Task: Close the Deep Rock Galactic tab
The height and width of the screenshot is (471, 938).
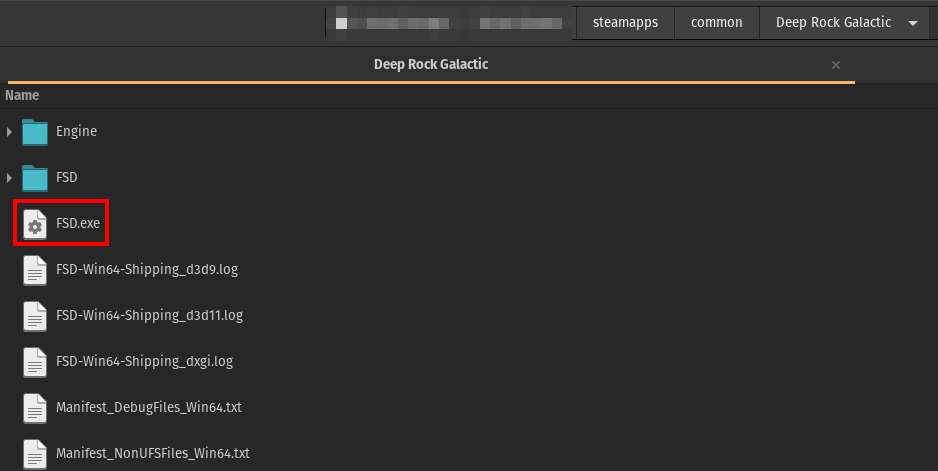Action: click(x=836, y=65)
